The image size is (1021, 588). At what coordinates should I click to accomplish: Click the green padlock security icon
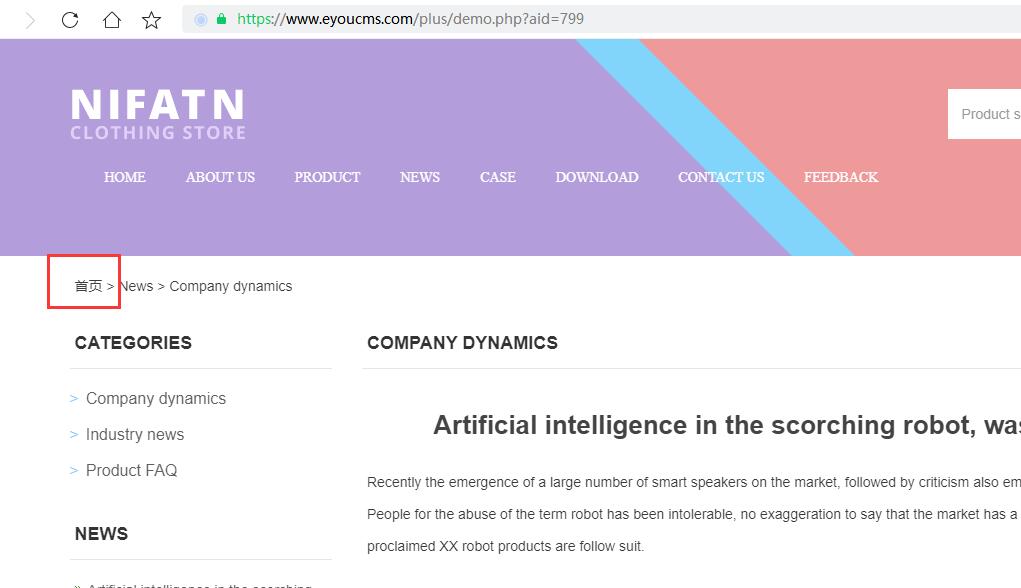tap(221, 19)
